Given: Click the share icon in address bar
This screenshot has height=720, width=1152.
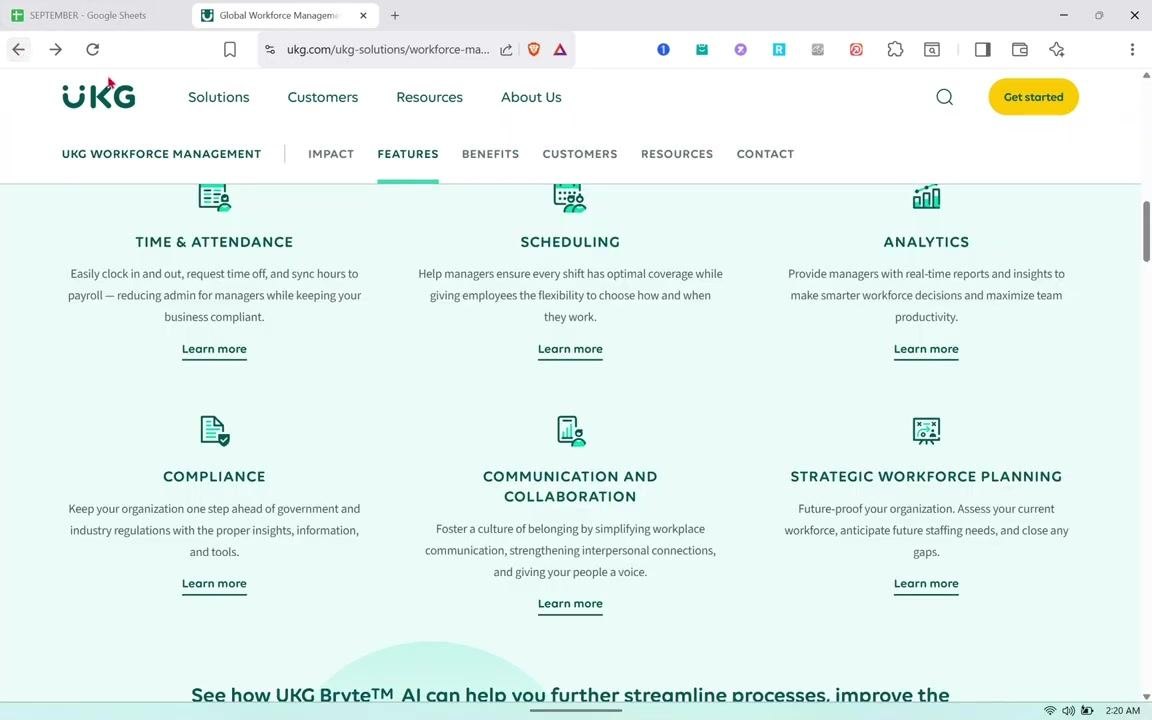Looking at the screenshot, I should click(x=506, y=49).
